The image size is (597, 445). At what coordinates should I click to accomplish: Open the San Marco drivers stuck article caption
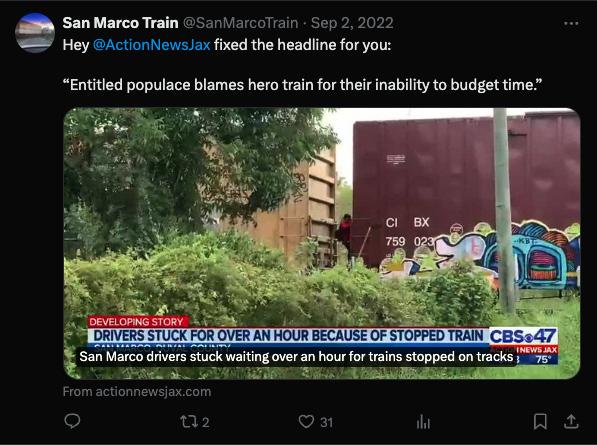point(296,357)
